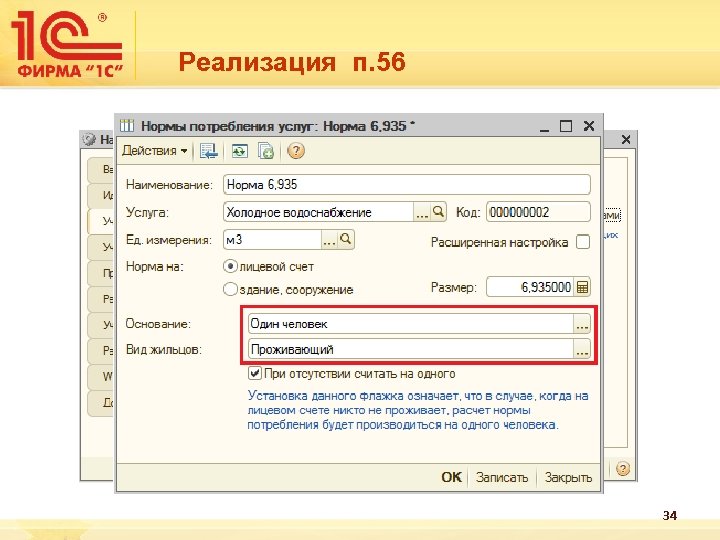Click the Вид жильцов field Проживающий

(x=411, y=350)
